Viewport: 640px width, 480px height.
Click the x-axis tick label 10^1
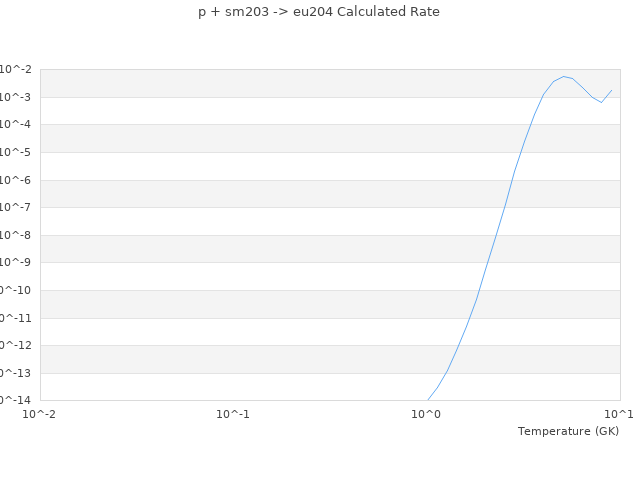click(619, 414)
